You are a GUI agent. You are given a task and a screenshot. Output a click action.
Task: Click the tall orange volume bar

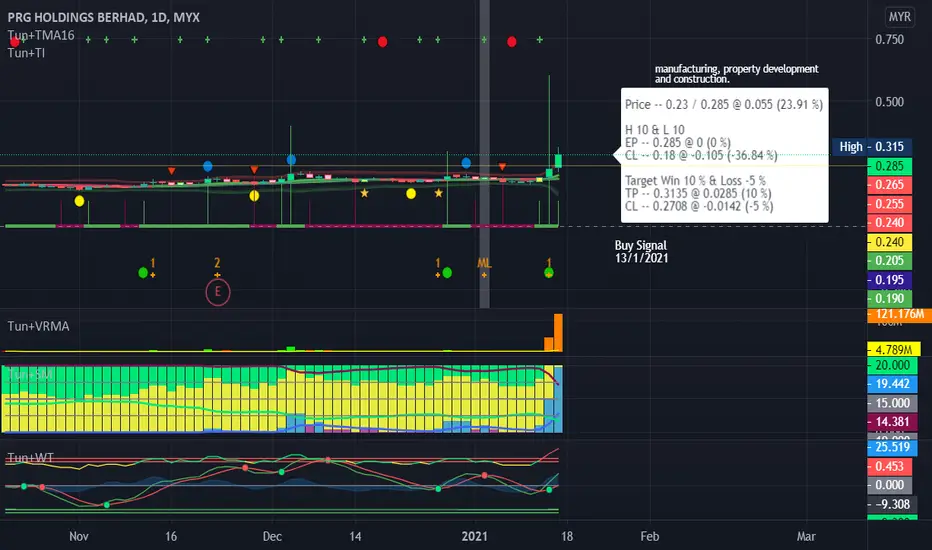pos(558,332)
